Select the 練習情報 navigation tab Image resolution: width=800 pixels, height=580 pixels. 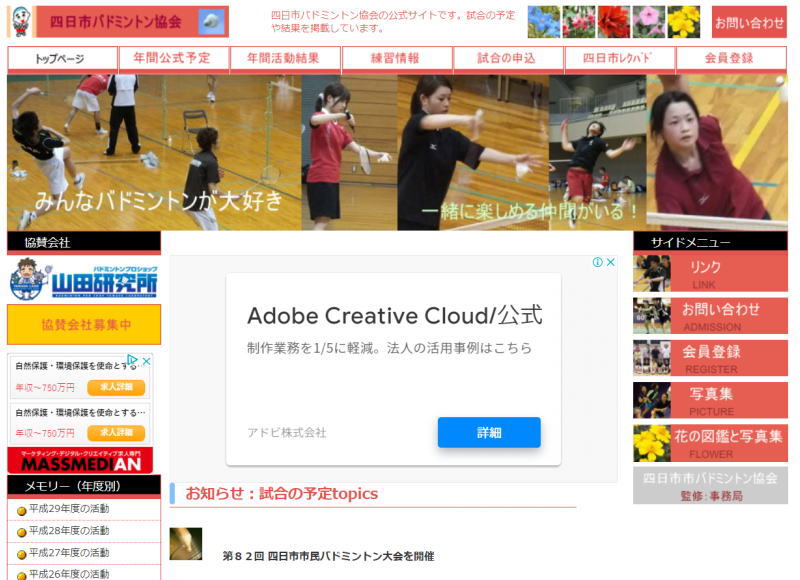[x=397, y=59]
